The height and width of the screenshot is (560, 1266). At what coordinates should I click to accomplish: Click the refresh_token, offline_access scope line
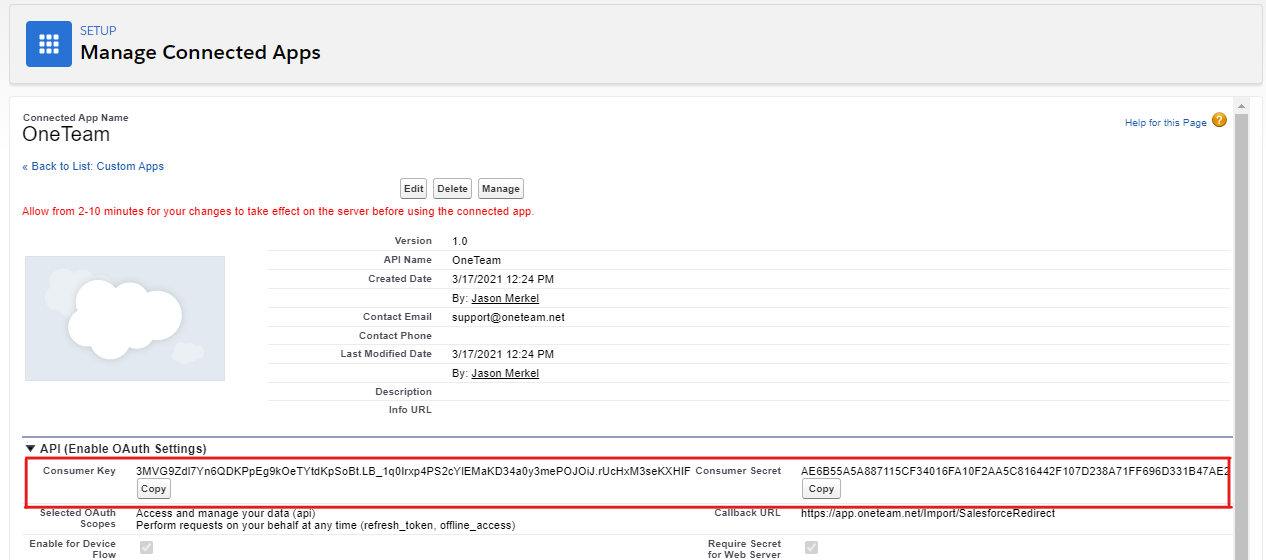point(325,525)
